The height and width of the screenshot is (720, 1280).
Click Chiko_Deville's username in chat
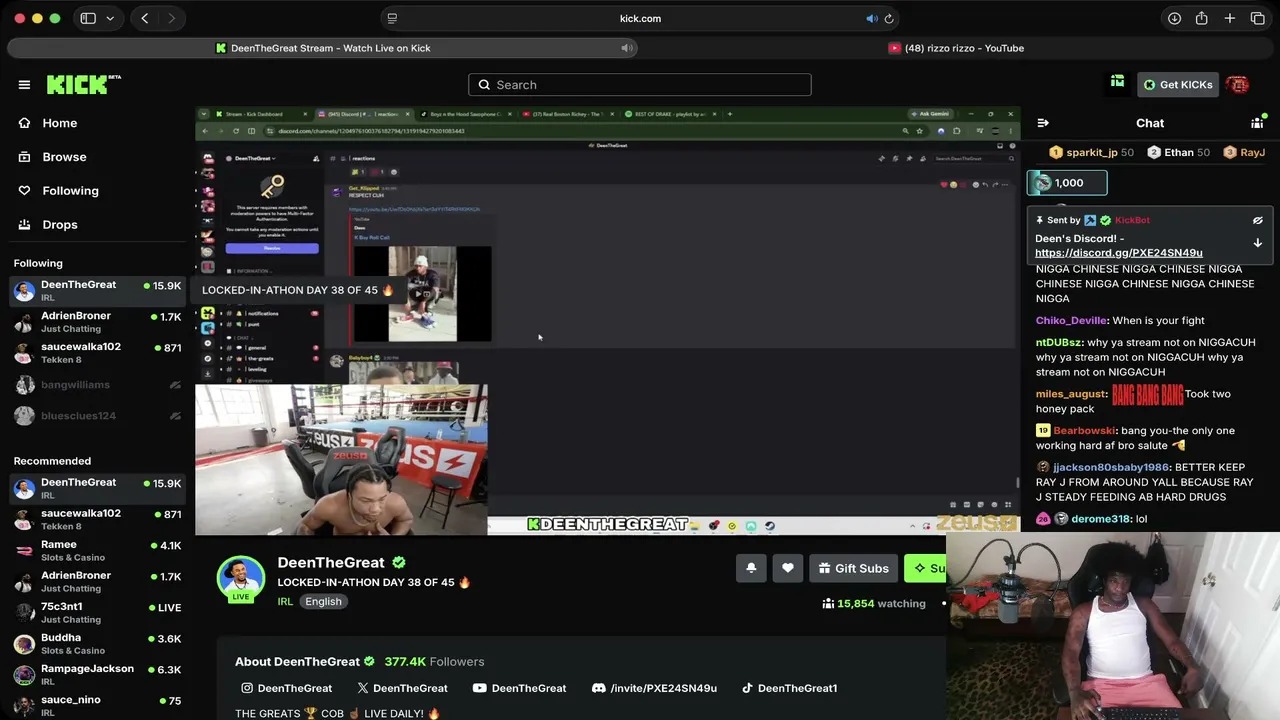(1071, 321)
